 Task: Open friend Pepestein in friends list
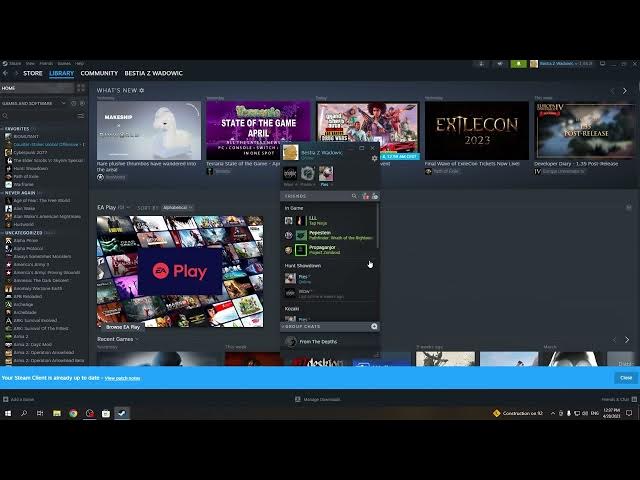(330, 235)
